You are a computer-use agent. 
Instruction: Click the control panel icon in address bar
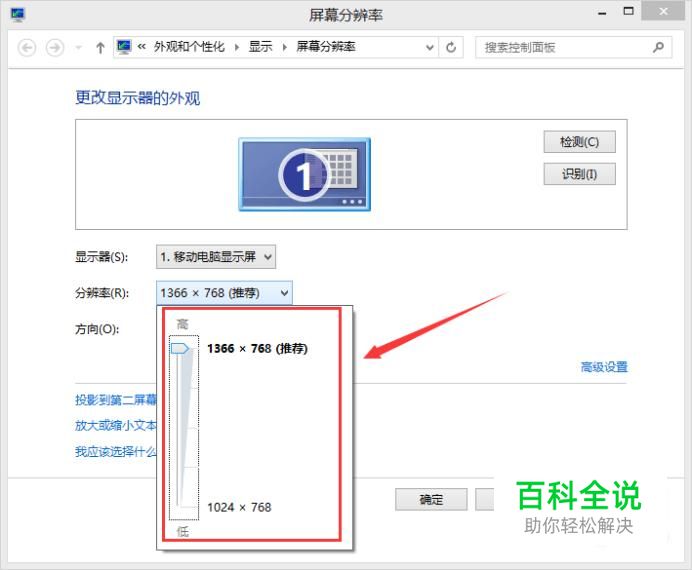tap(124, 47)
